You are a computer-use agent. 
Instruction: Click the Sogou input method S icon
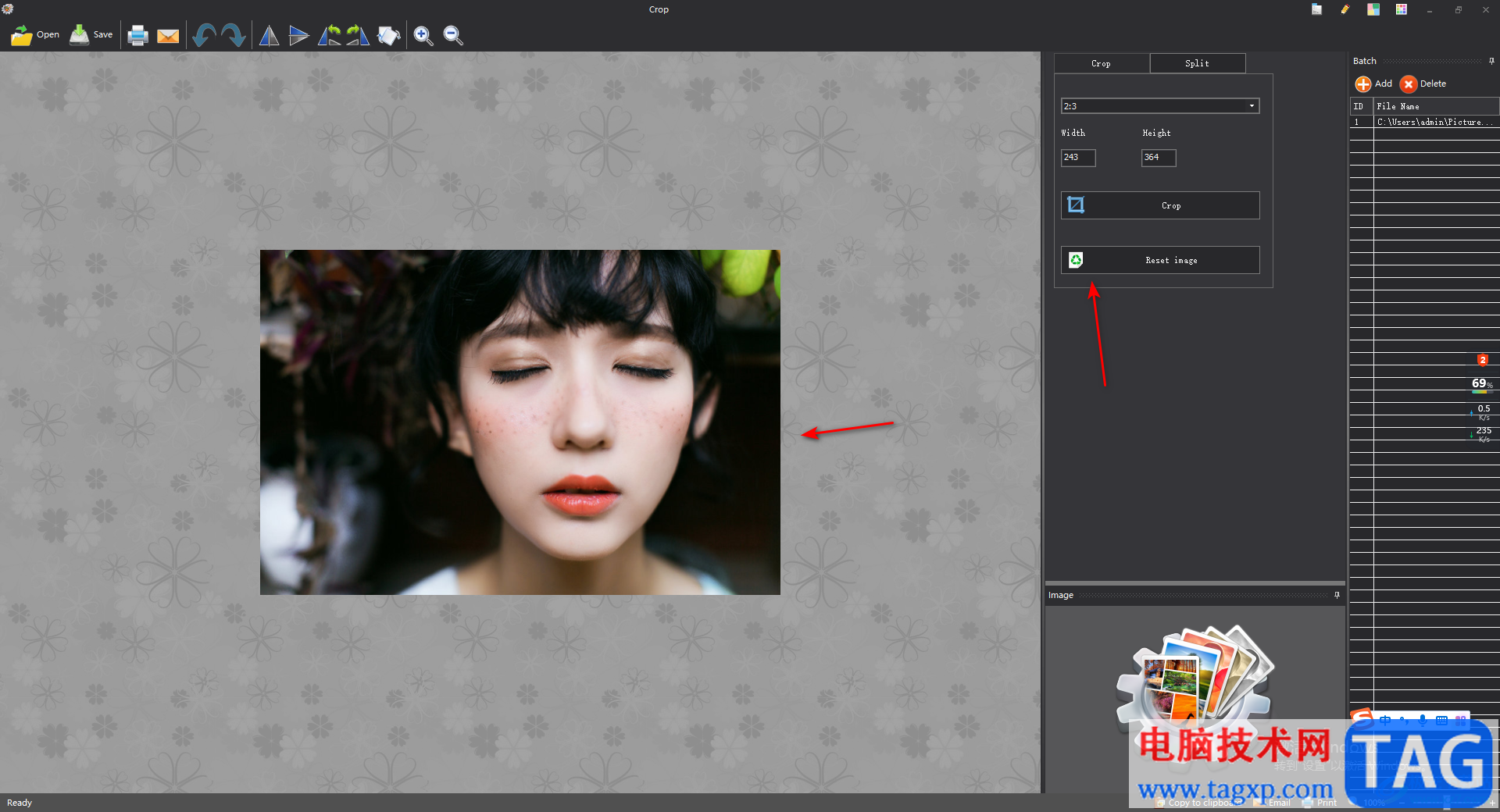pyautogui.click(x=1362, y=717)
